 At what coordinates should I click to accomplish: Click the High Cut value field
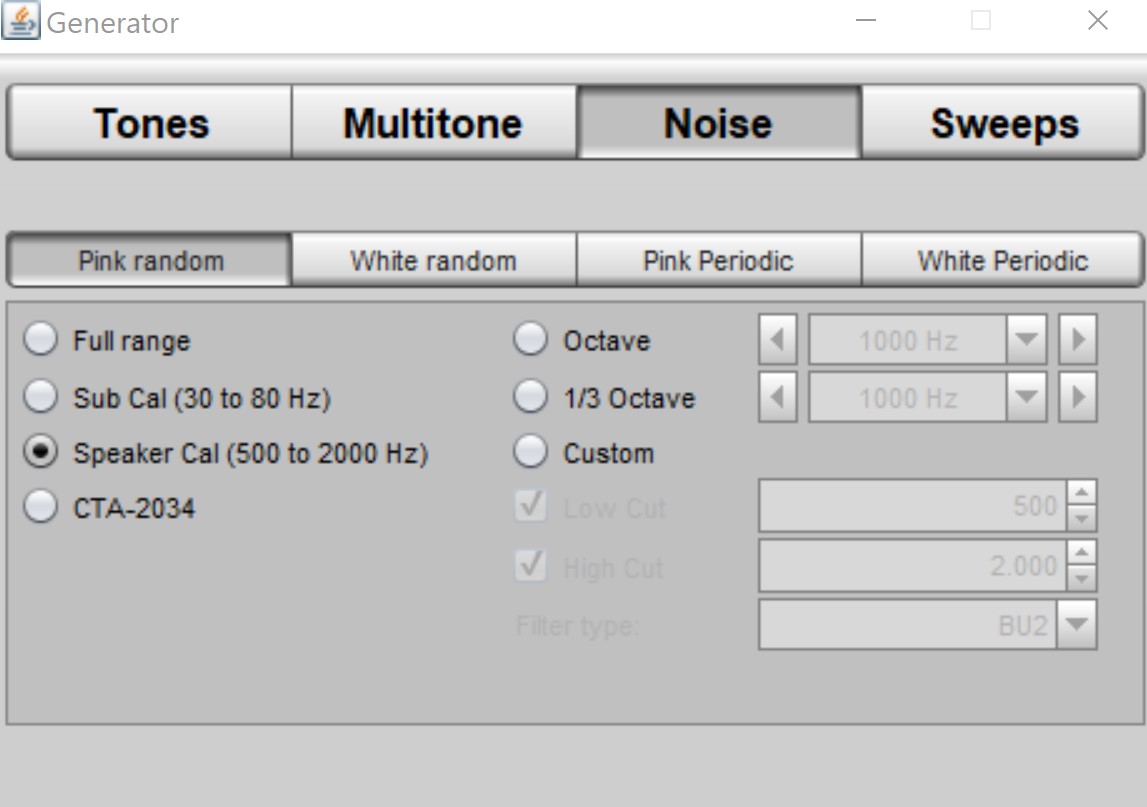click(912, 566)
